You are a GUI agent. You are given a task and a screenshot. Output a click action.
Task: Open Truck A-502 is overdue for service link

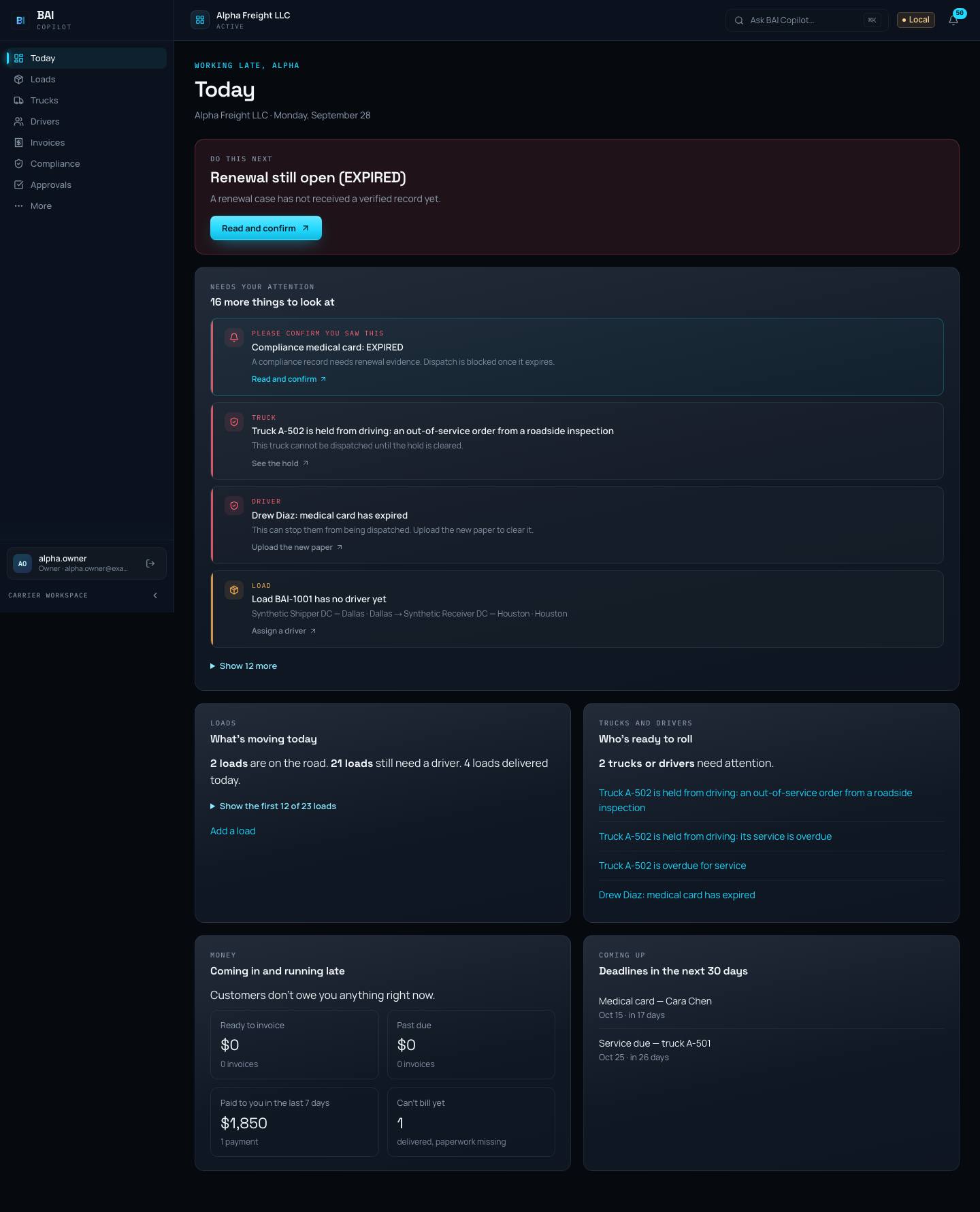pos(672,866)
